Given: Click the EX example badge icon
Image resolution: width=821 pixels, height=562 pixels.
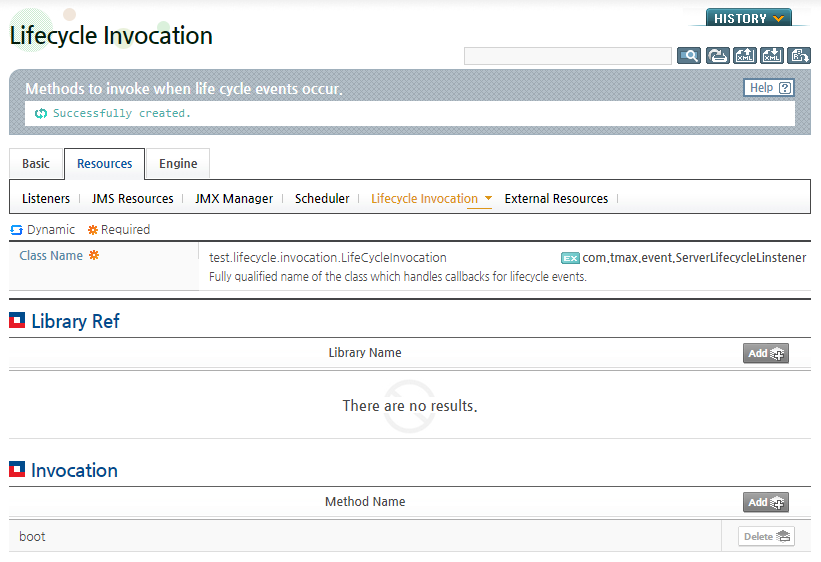Looking at the screenshot, I should [x=570, y=258].
